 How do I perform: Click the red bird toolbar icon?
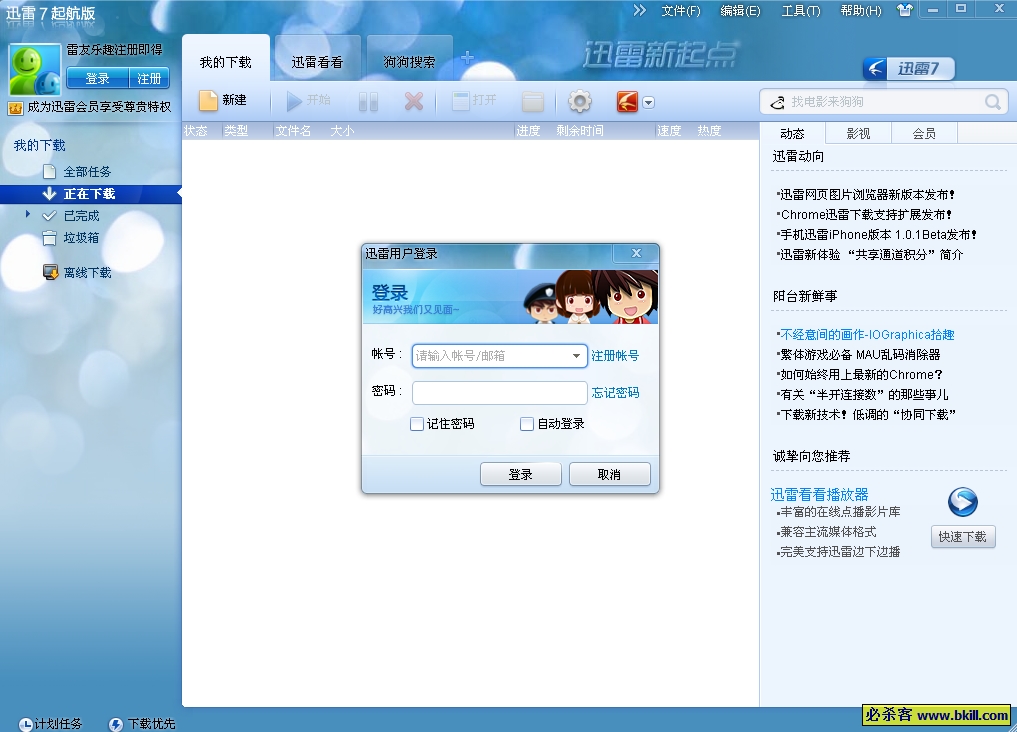coord(627,101)
